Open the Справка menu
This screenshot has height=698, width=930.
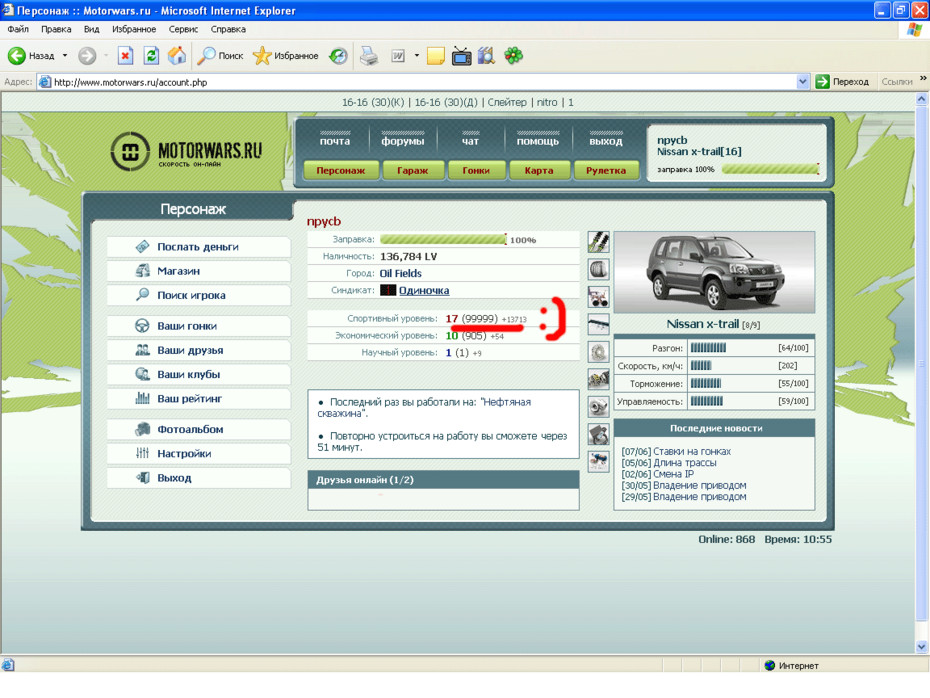point(228,29)
